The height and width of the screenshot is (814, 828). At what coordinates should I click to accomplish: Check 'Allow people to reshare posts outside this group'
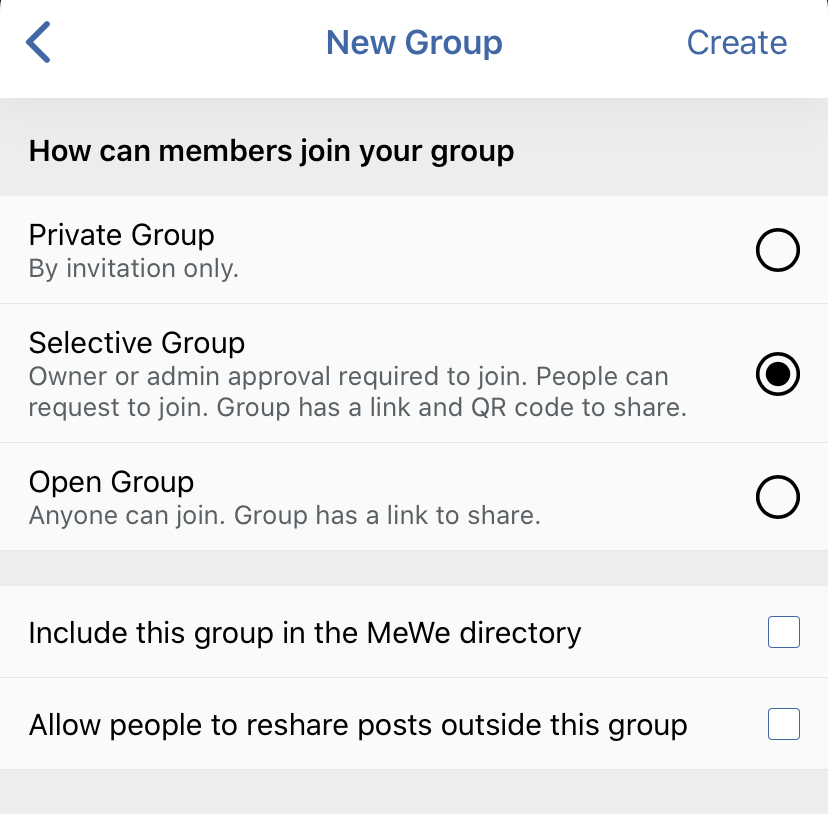(x=786, y=724)
